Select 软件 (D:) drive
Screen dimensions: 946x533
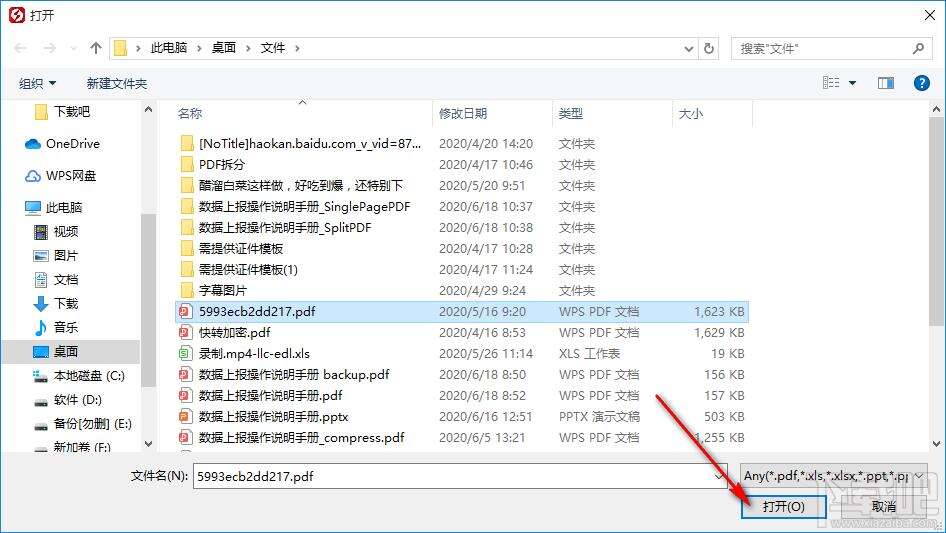68,400
